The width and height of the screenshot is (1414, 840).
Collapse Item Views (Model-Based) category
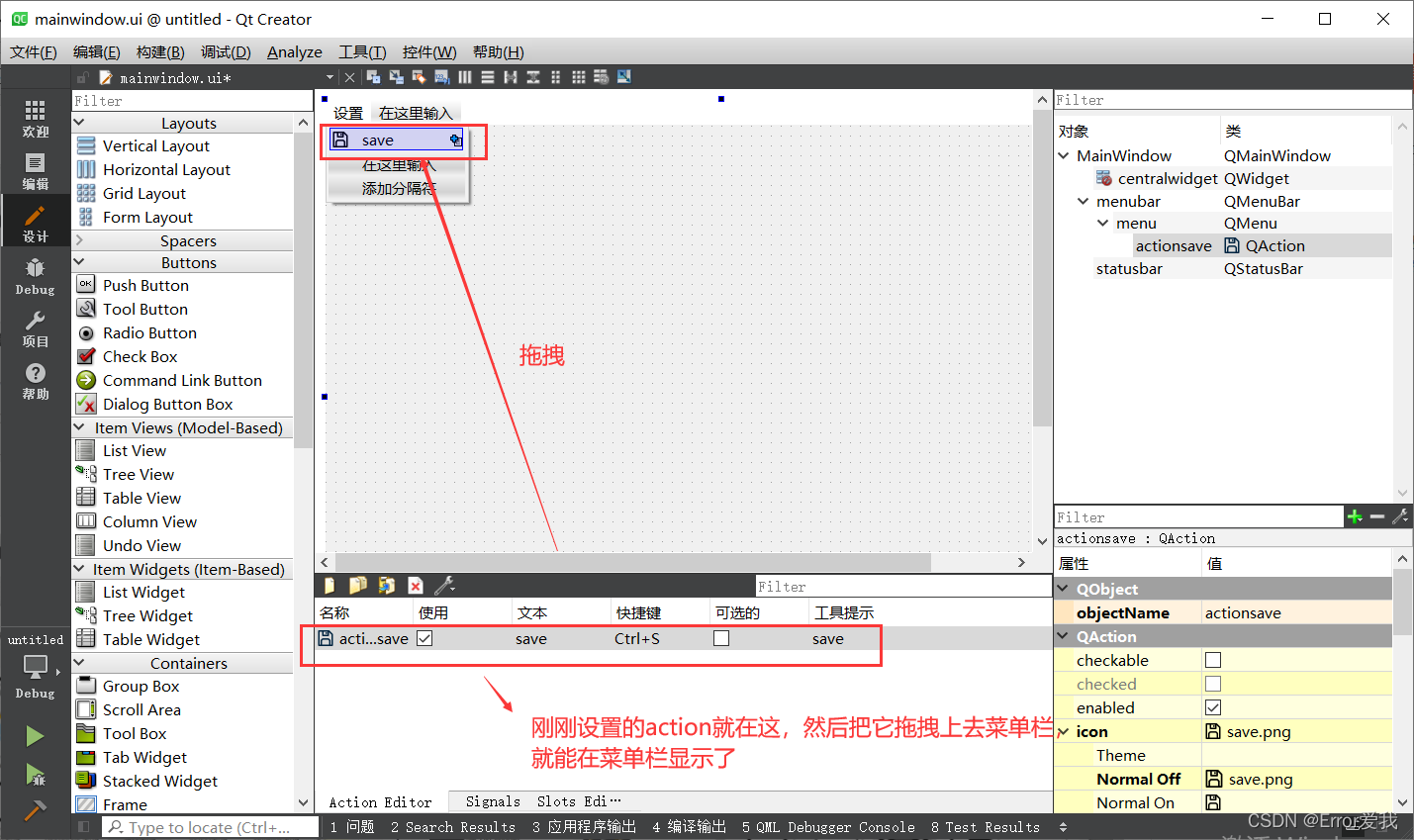80,427
